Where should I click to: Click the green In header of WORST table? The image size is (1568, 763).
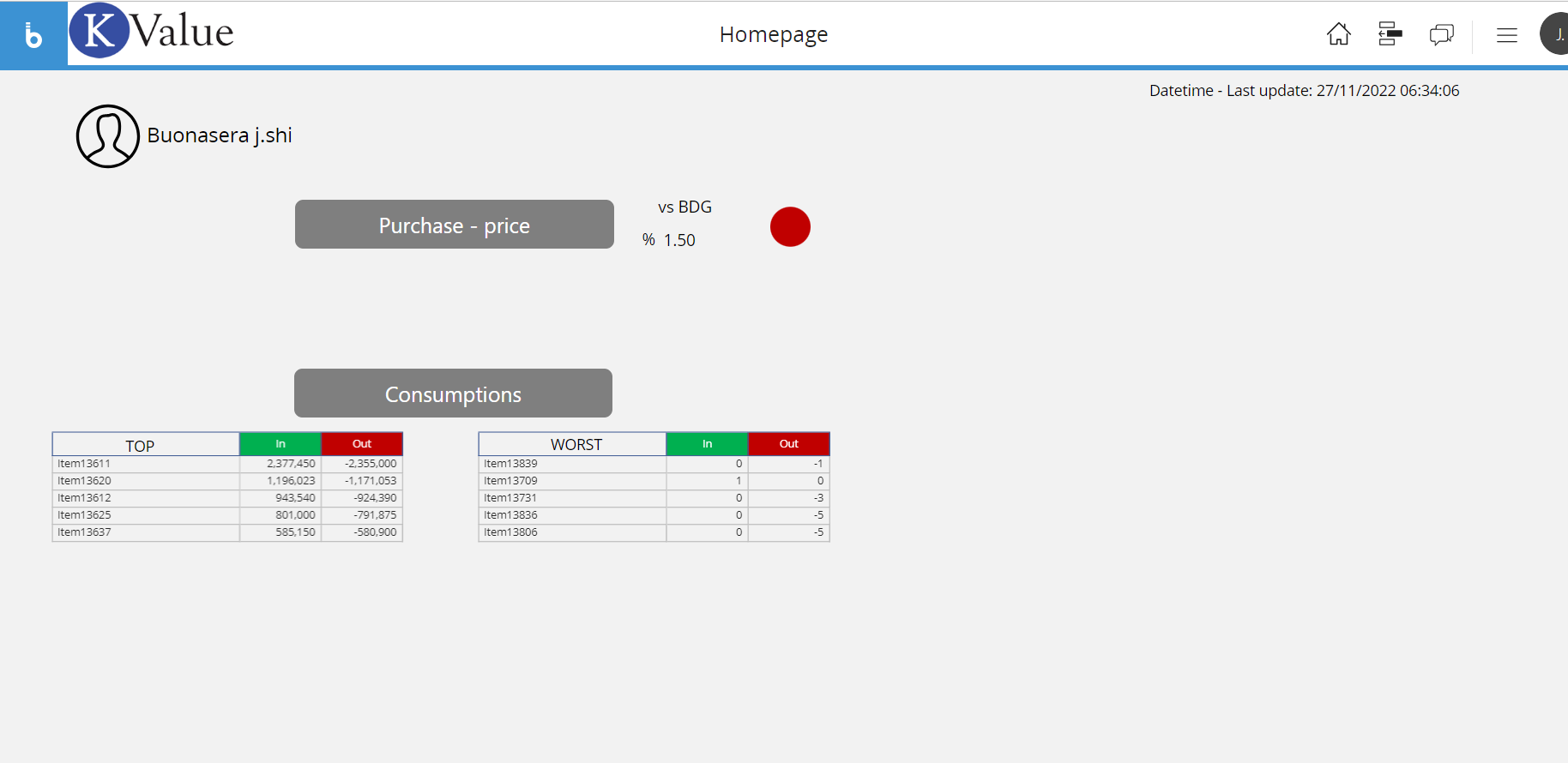(x=707, y=444)
